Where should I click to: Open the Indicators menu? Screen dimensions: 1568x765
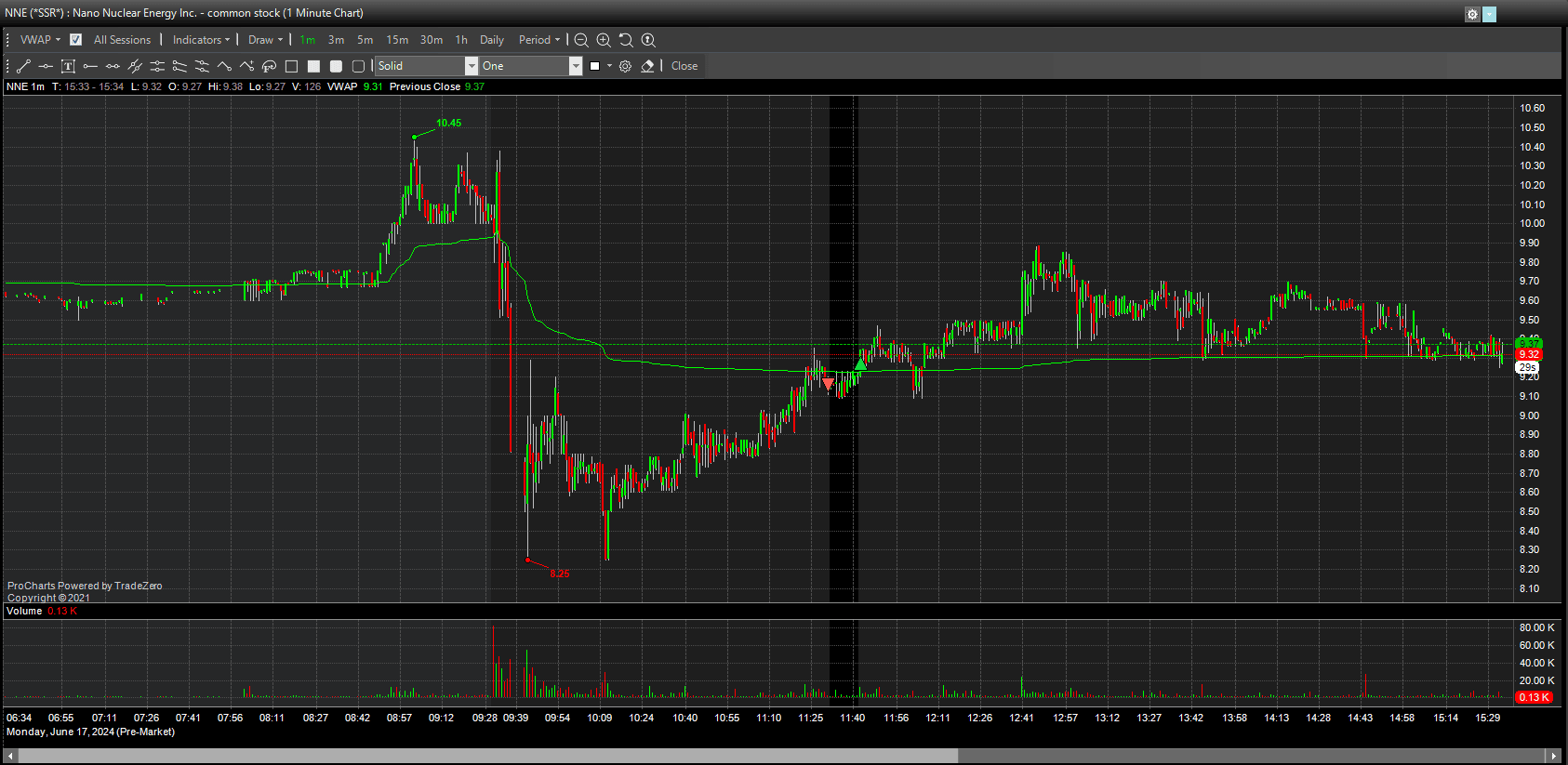click(201, 40)
